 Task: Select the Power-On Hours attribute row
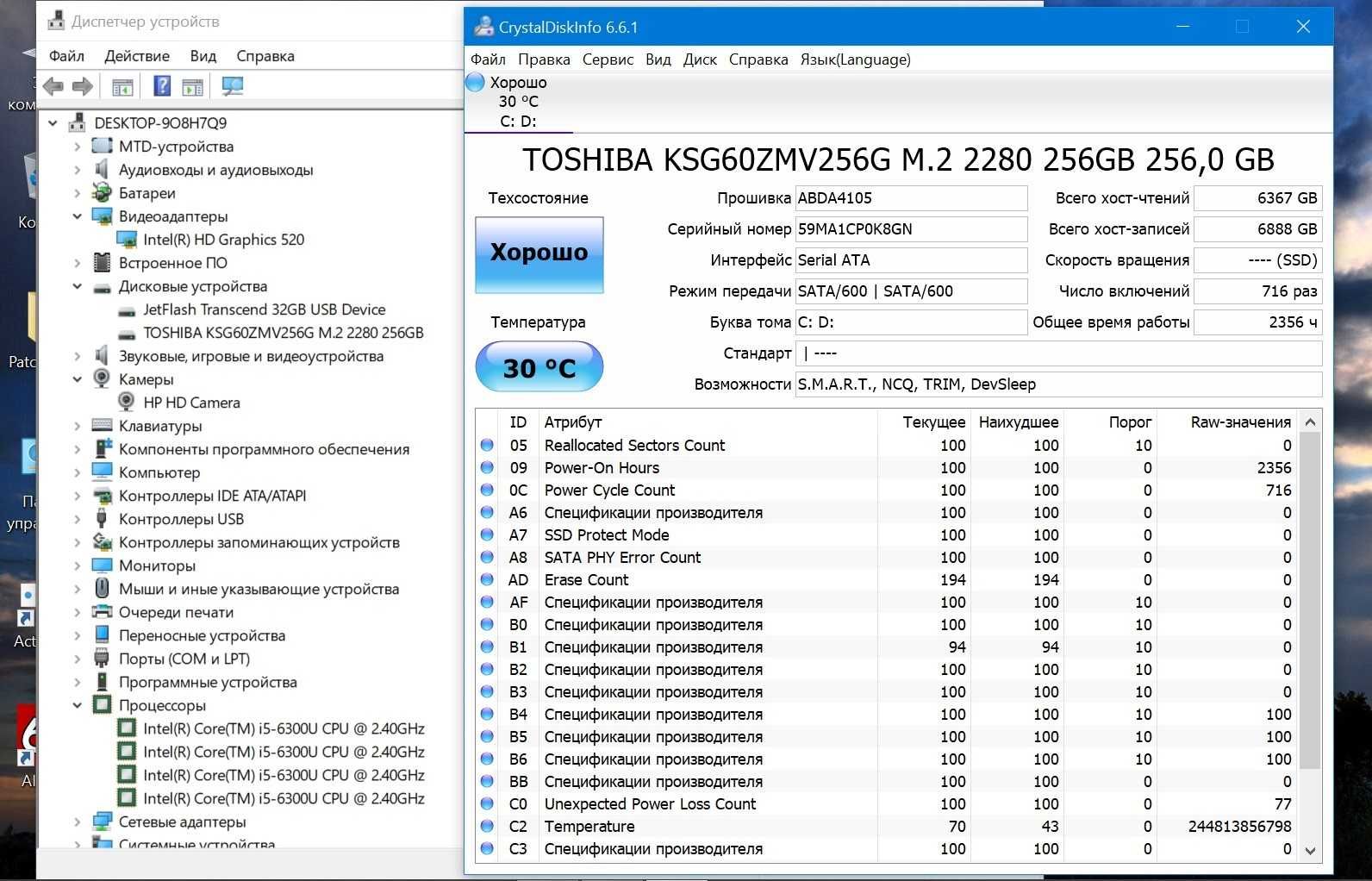click(x=888, y=468)
